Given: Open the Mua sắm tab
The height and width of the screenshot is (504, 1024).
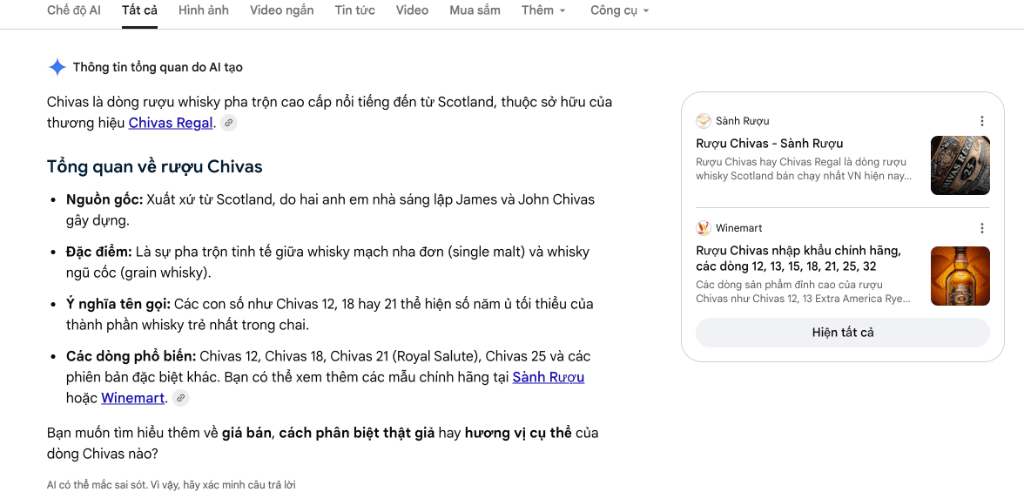Looking at the screenshot, I should click(475, 10).
